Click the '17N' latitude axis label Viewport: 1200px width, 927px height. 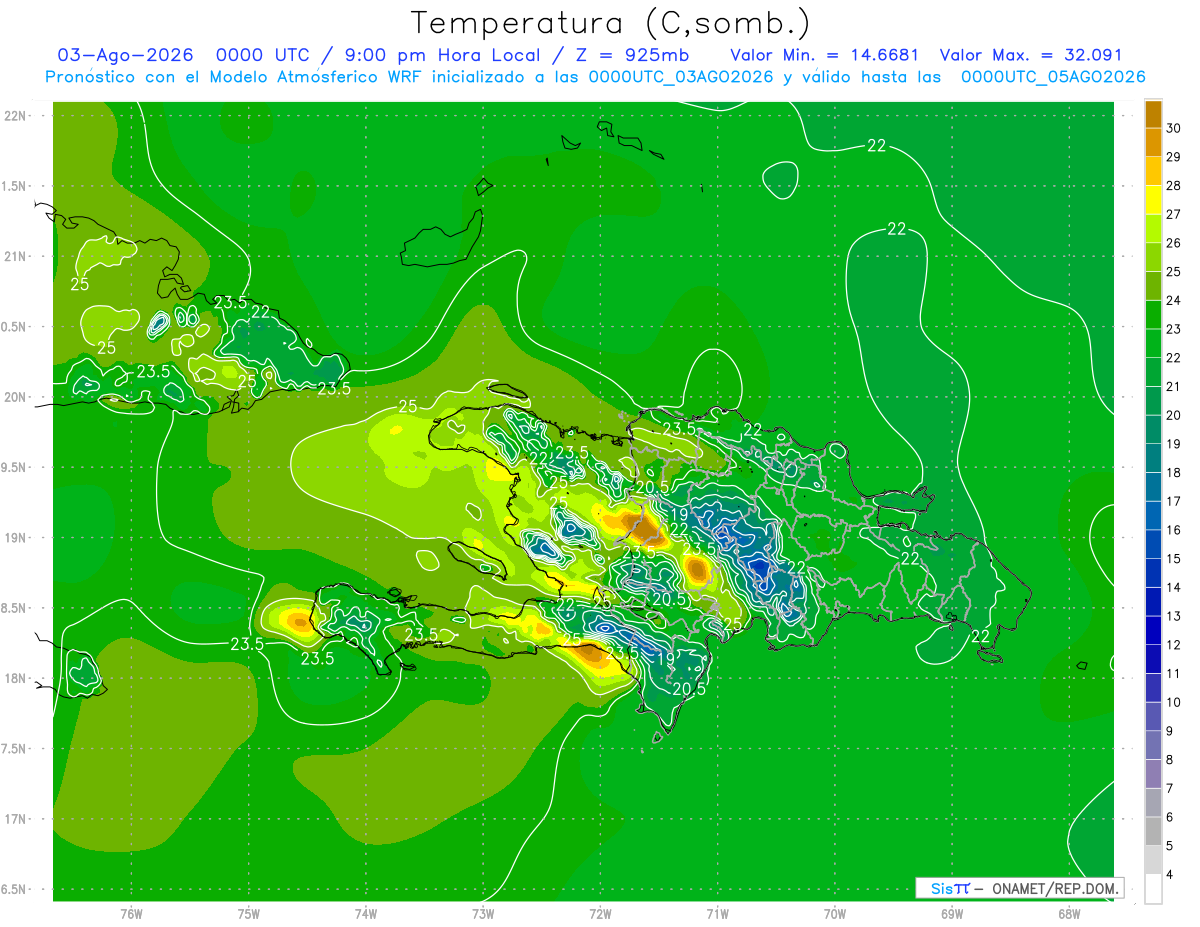pyautogui.click(x=15, y=819)
